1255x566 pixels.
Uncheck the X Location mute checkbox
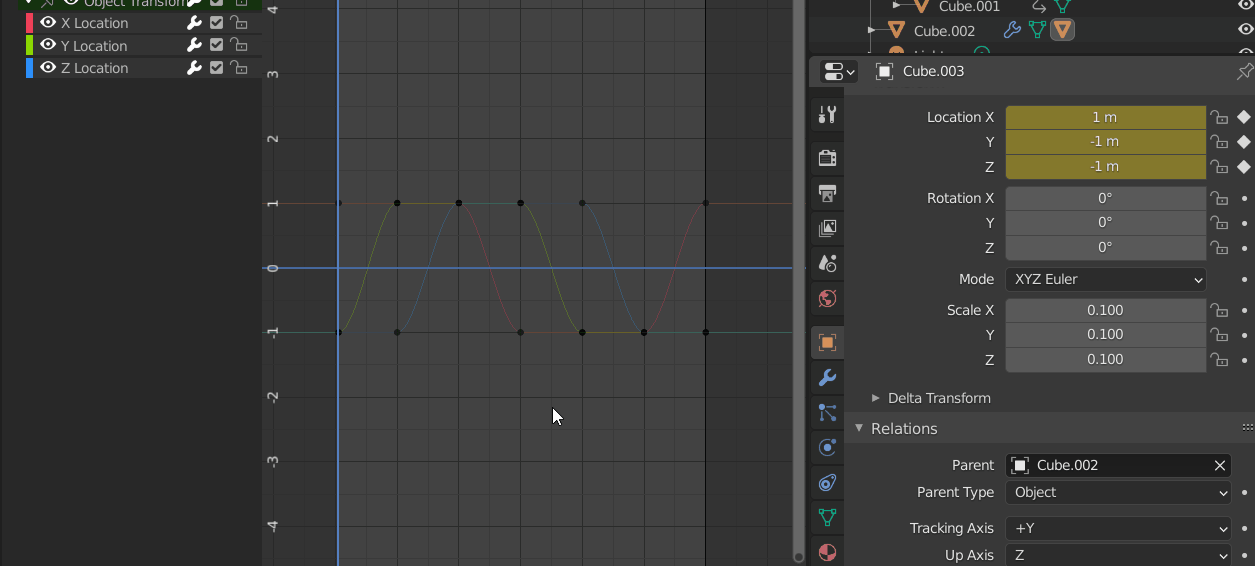(216, 23)
